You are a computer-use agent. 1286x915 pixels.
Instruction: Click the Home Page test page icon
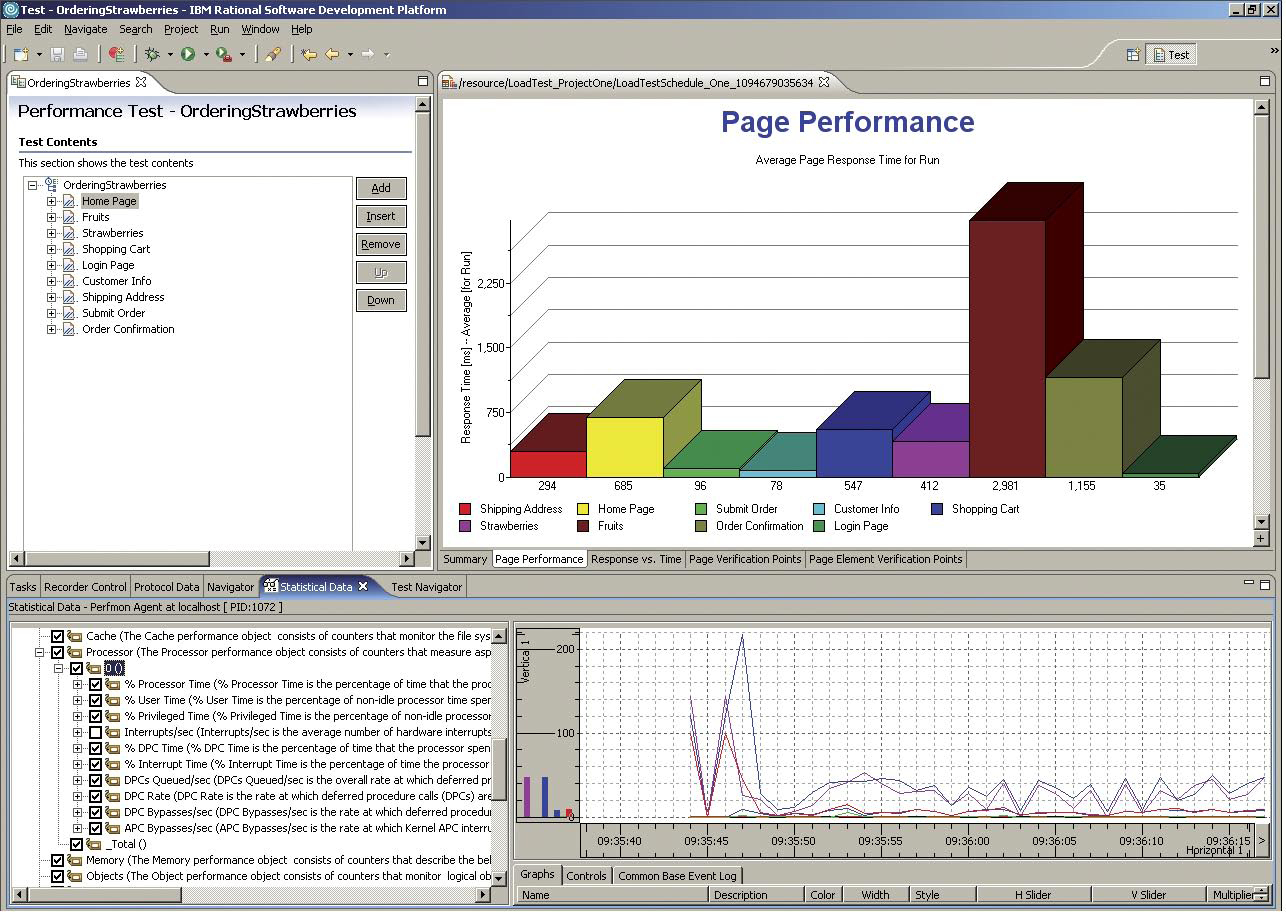[69, 201]
